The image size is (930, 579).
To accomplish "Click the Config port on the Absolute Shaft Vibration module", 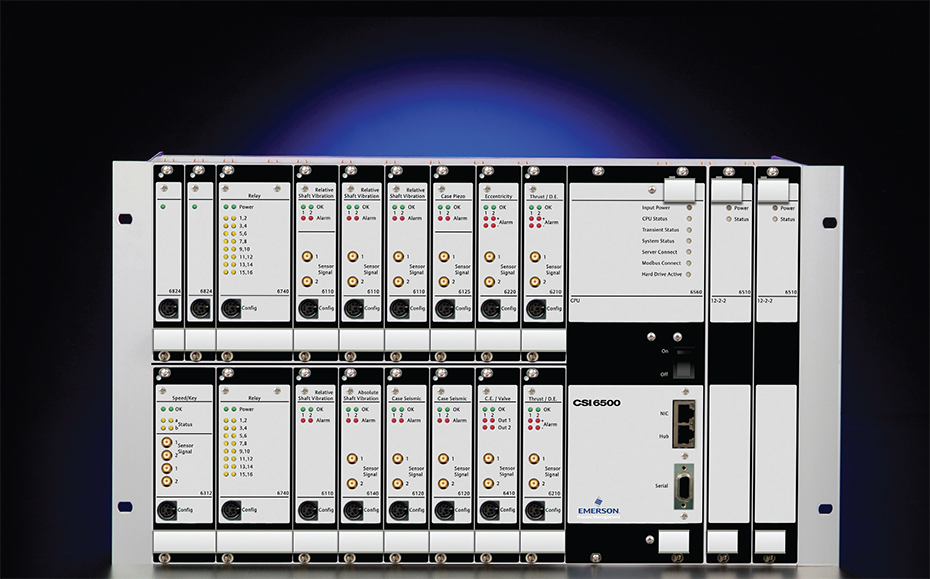I will [353, 510].
